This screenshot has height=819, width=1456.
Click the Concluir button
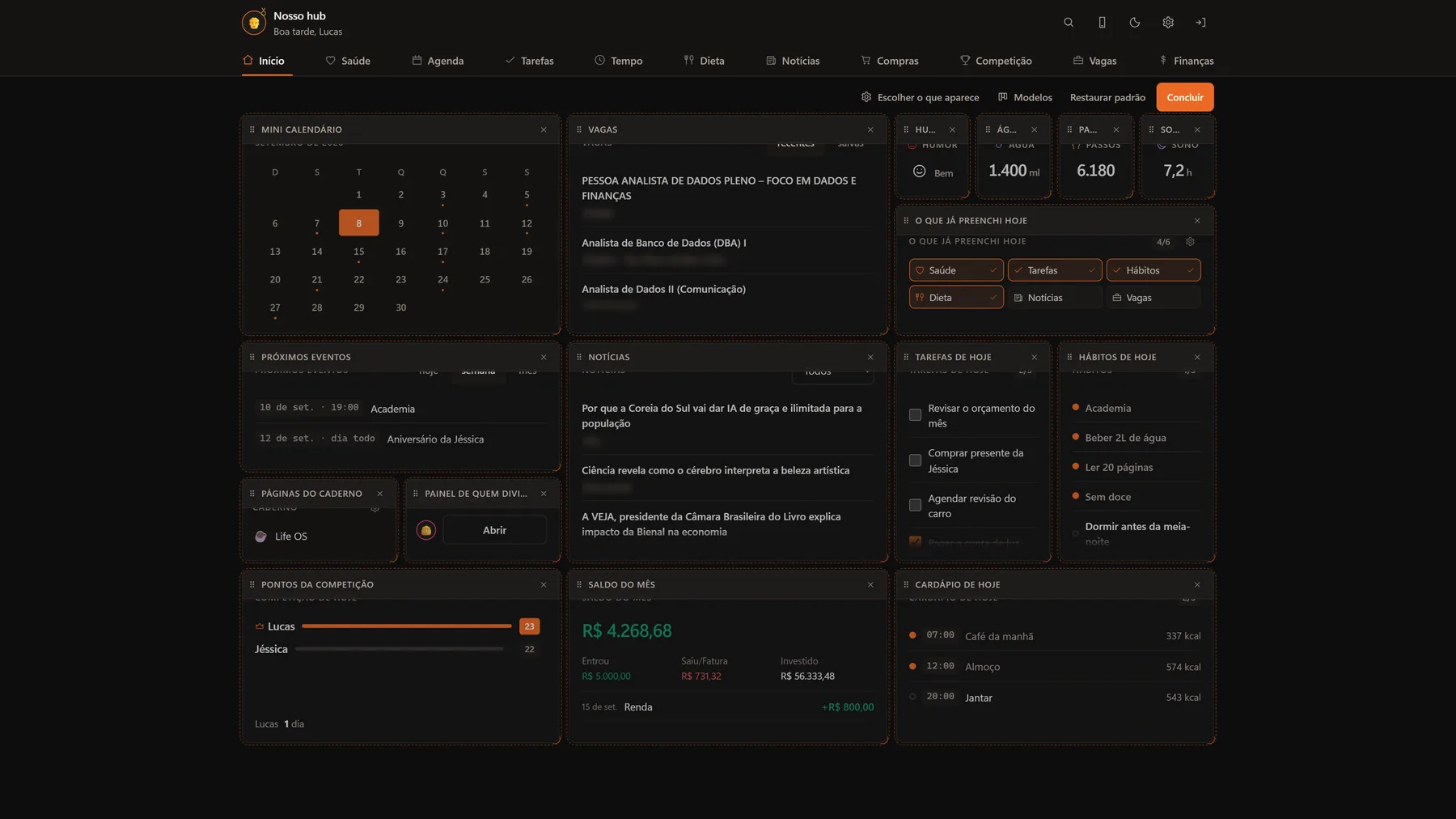point(1185,97)
